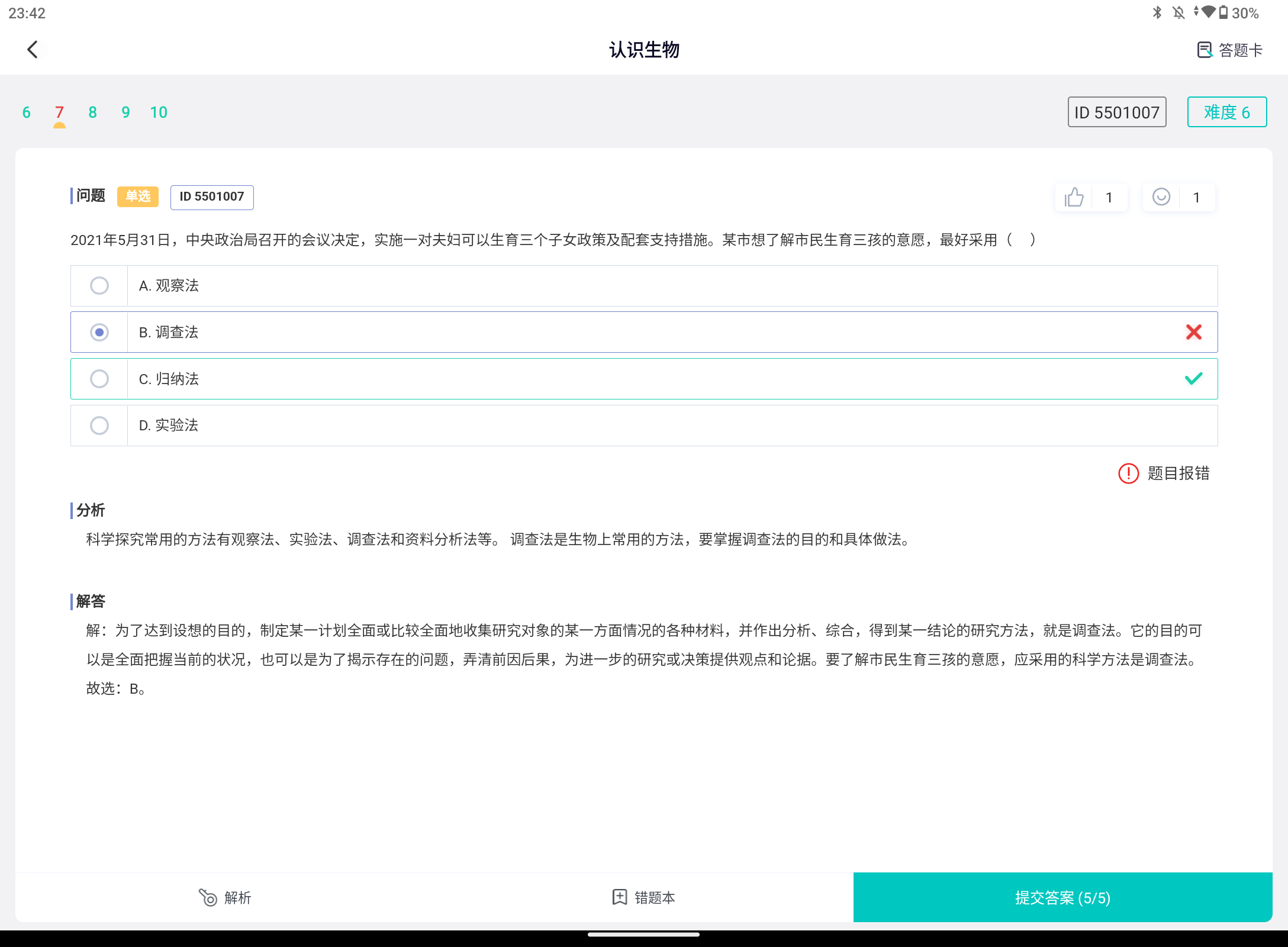This screenshot has width=1288, height=947.
Task: Choose option D 实验法 radio button
Action: (x=99, y=425)
